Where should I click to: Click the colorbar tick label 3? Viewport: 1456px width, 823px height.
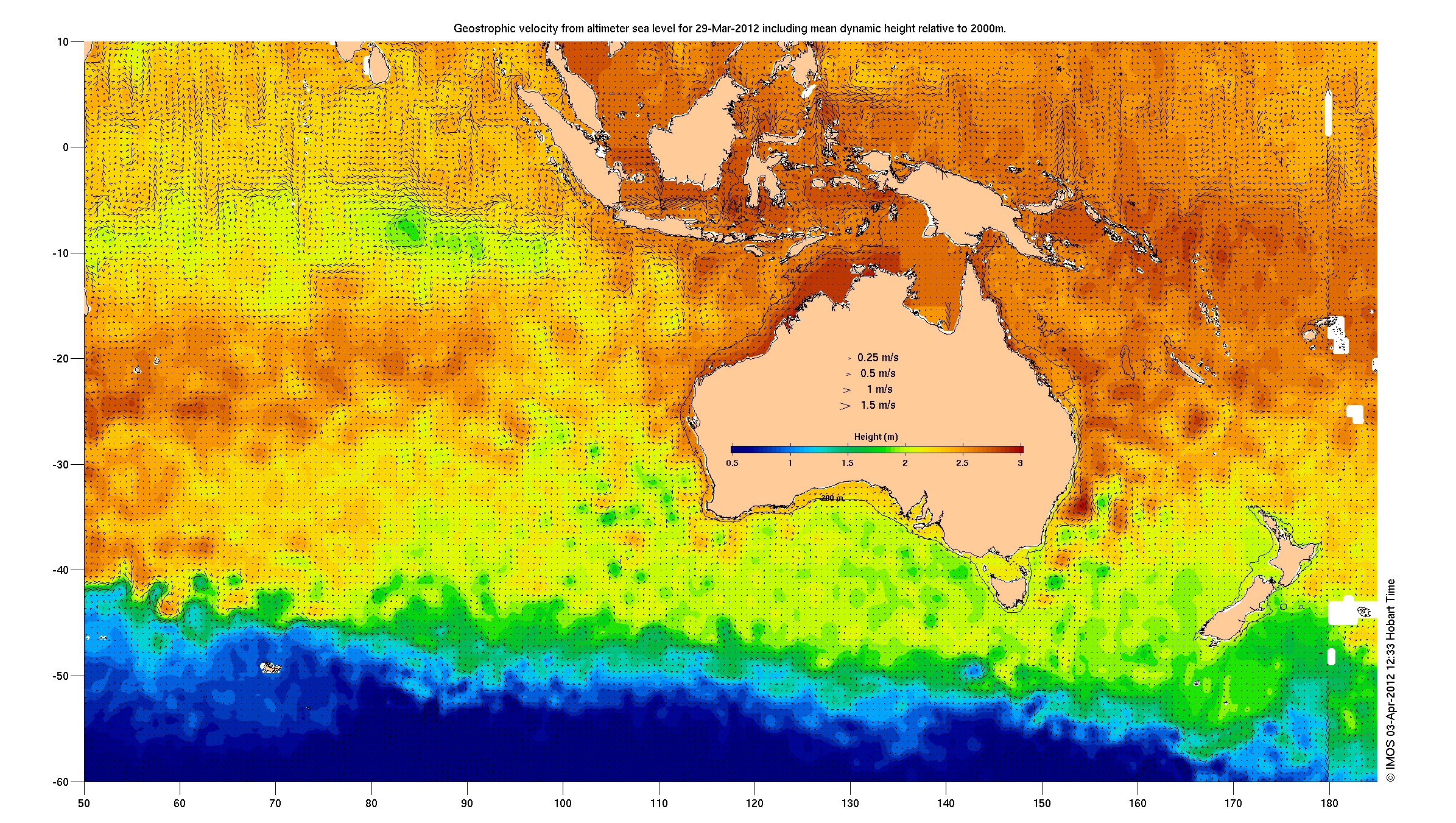coord(1020,463)
